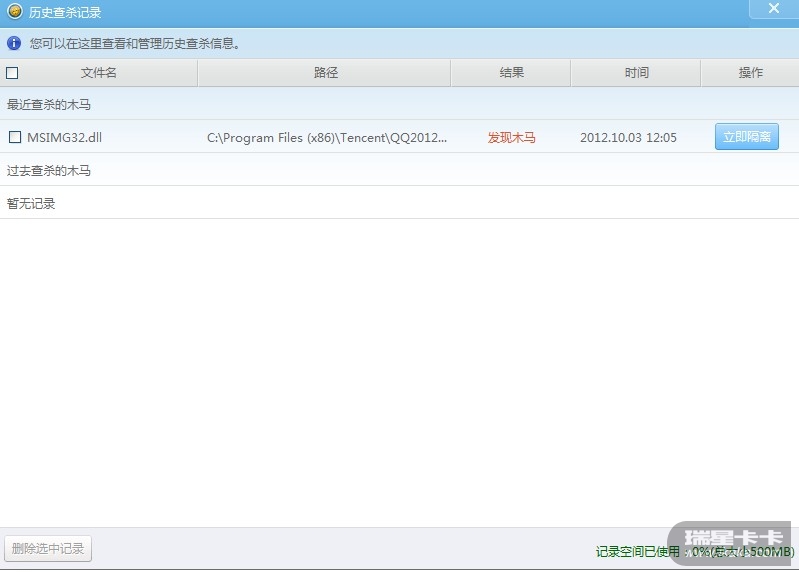Click the 删除选中记录 button

coord(48,549)
